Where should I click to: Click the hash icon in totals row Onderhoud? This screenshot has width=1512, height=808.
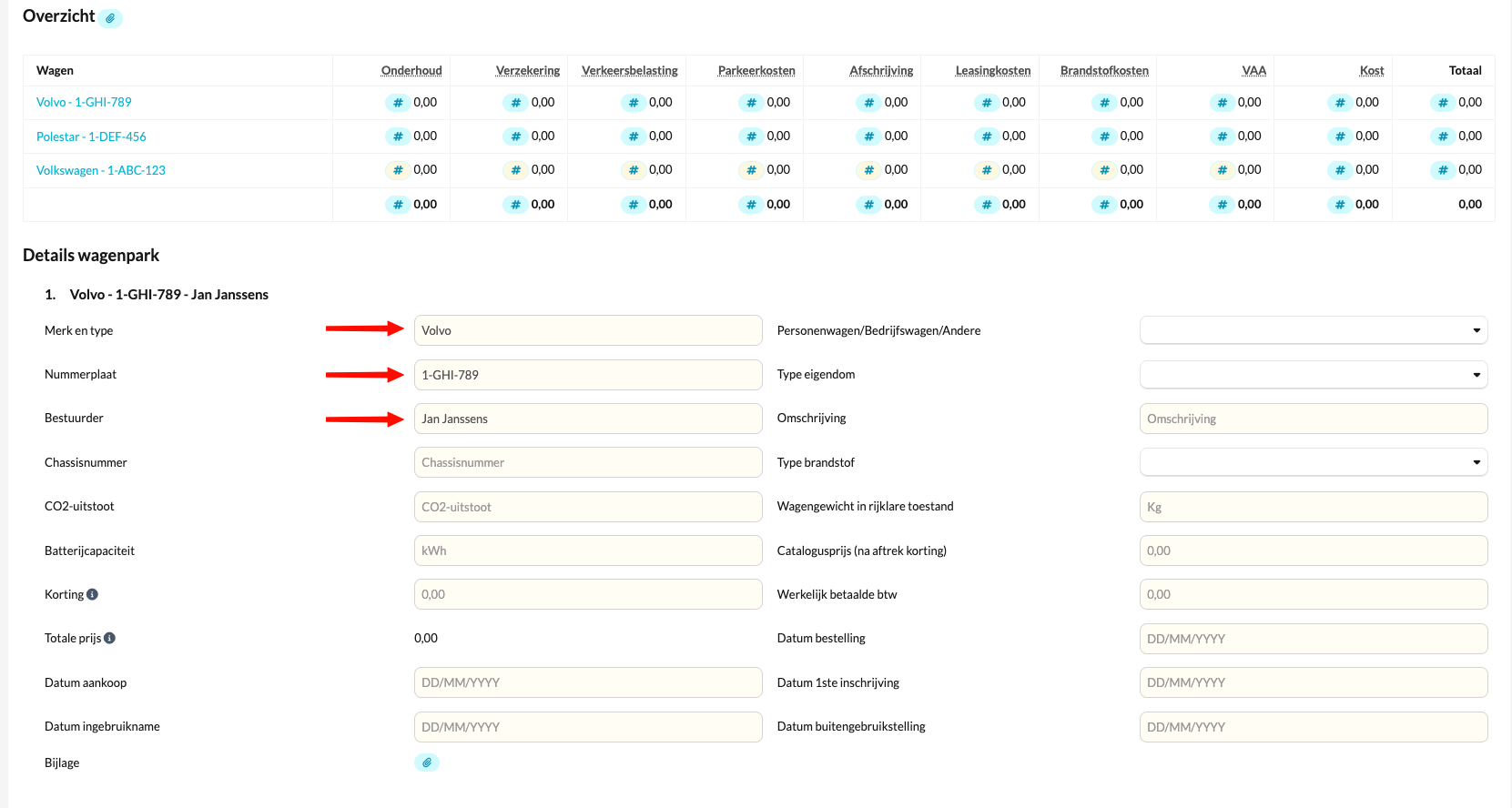click(x=398, y=205)
